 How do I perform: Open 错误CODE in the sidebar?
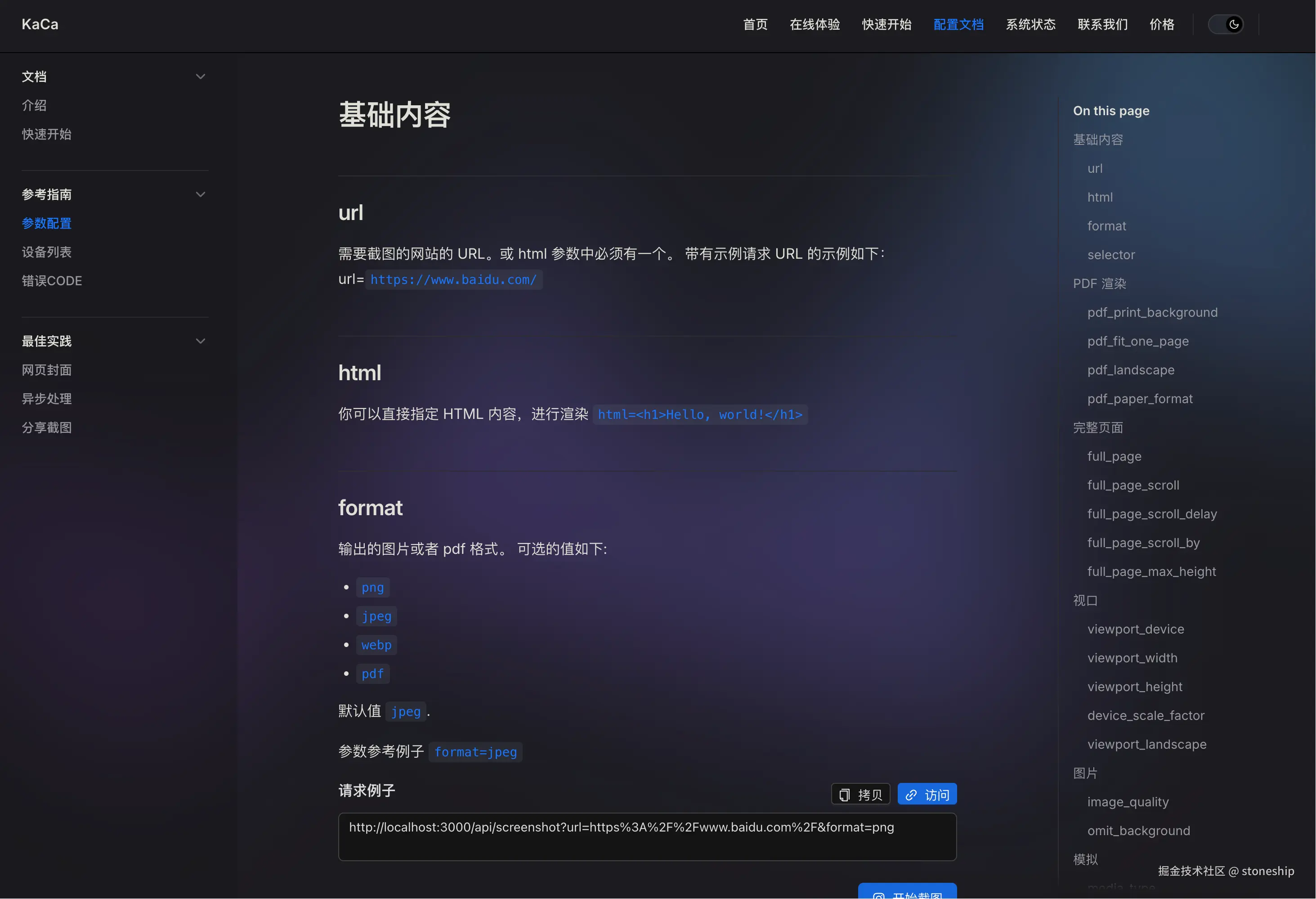tap(52, 280)
